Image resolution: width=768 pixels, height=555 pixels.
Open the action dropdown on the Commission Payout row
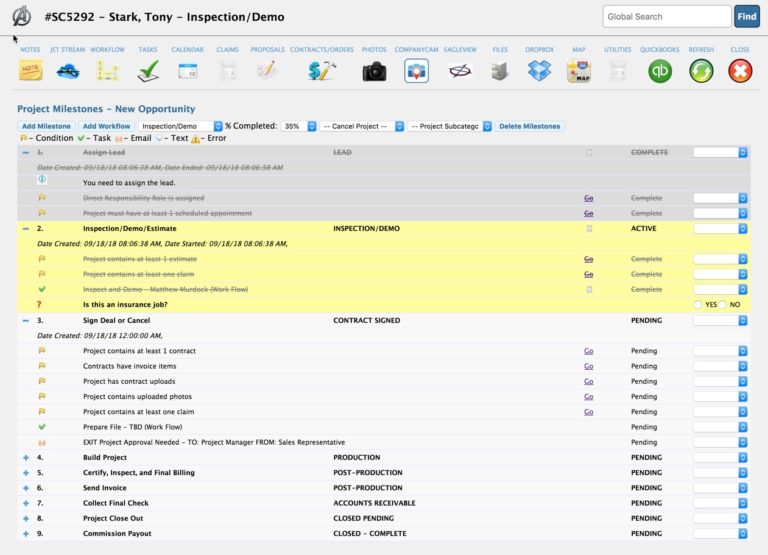click(720, 533)
